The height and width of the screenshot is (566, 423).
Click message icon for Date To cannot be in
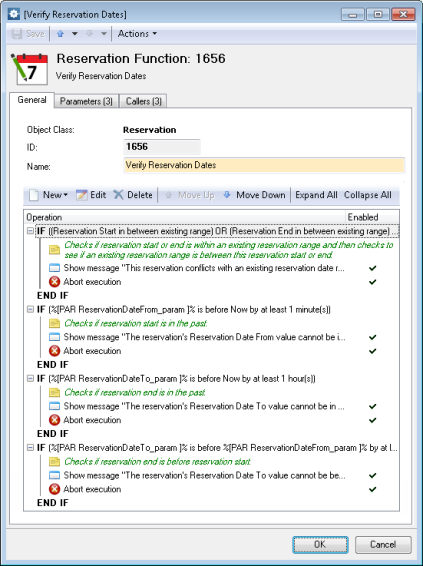(54, 406)
